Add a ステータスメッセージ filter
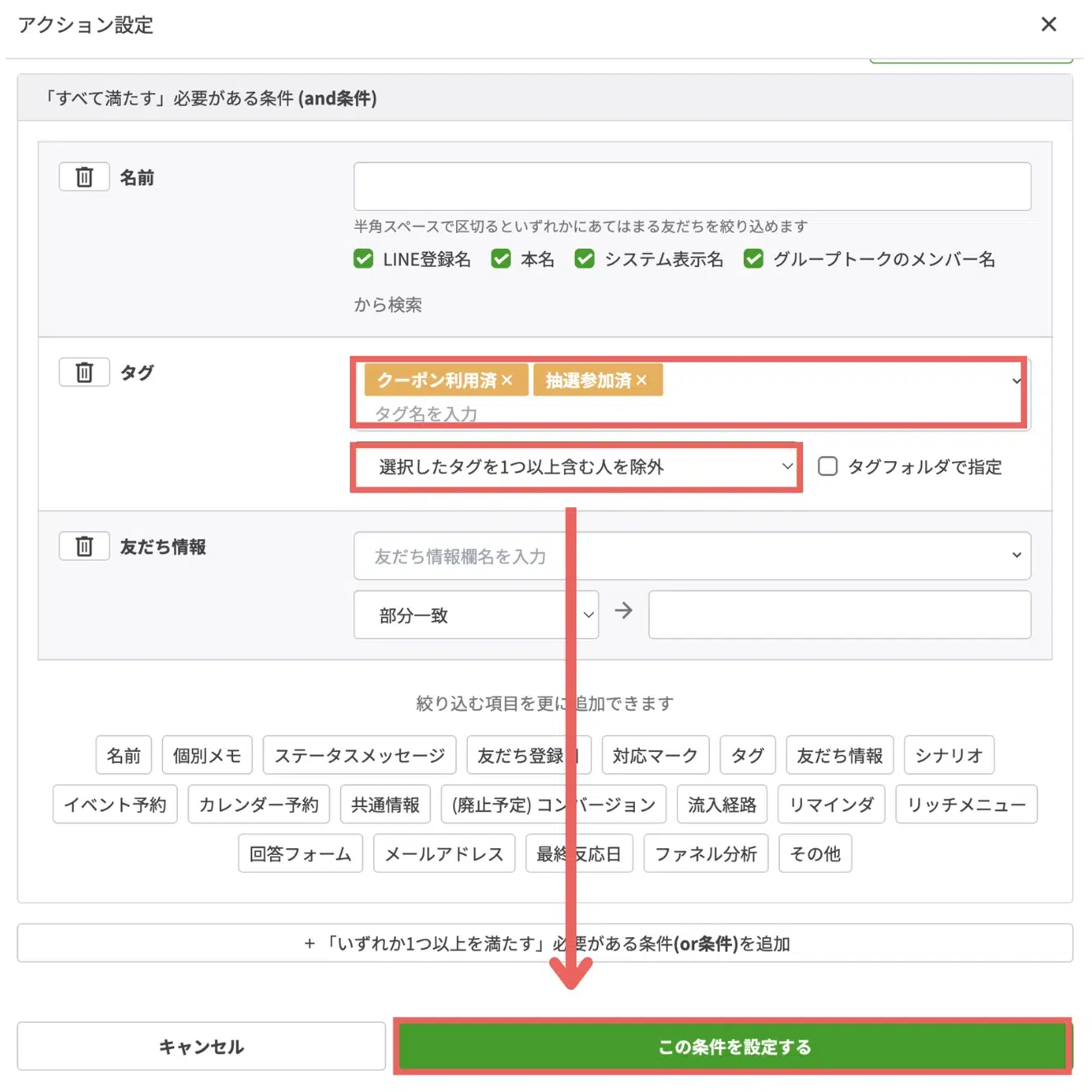Viewport: 1092px width, 1092px height. 359,755
